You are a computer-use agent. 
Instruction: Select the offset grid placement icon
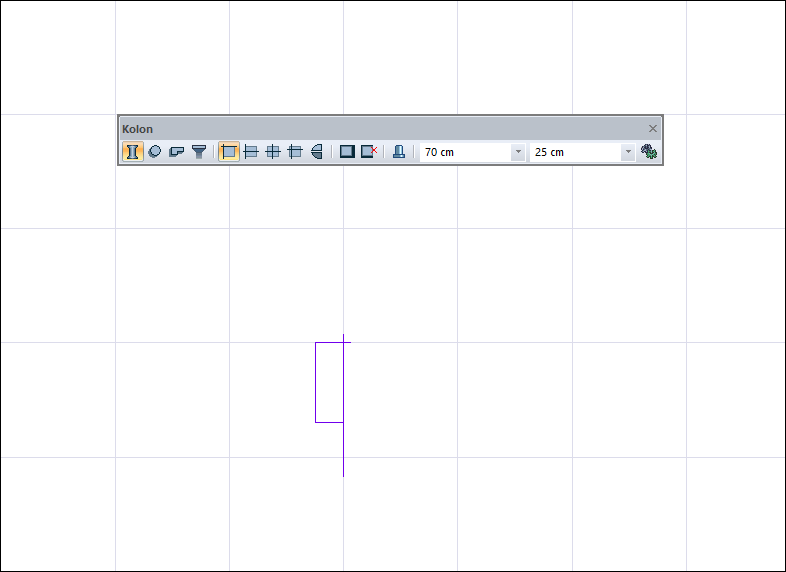(x=295, y=151)
